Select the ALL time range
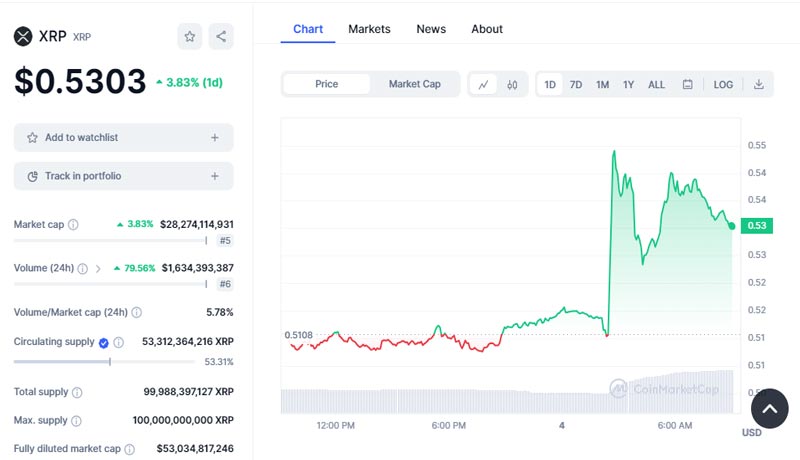Image resolution: width=800 pixels, height=460 pixels. 656,85
